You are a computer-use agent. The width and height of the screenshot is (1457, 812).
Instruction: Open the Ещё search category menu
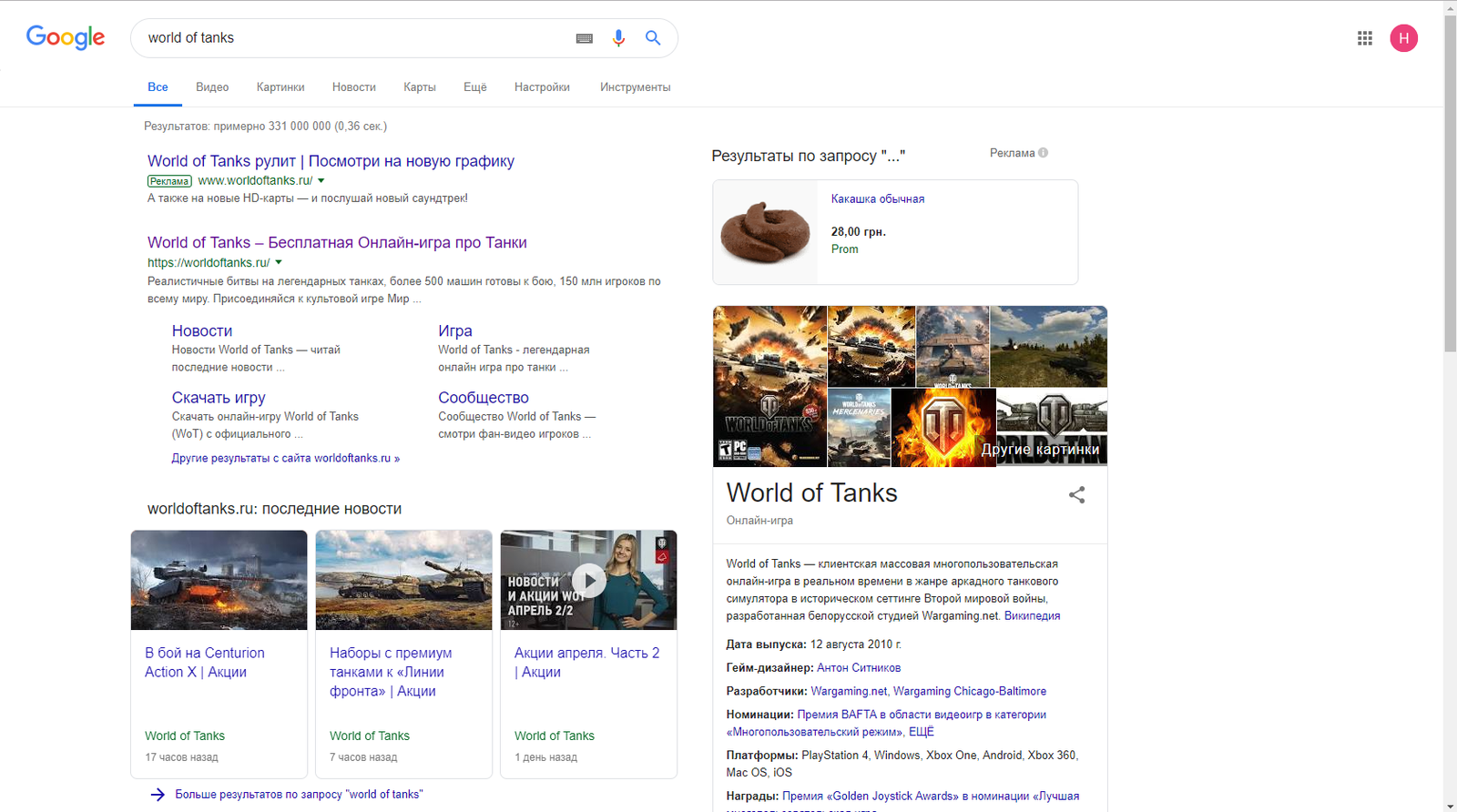tap(475, 87)
